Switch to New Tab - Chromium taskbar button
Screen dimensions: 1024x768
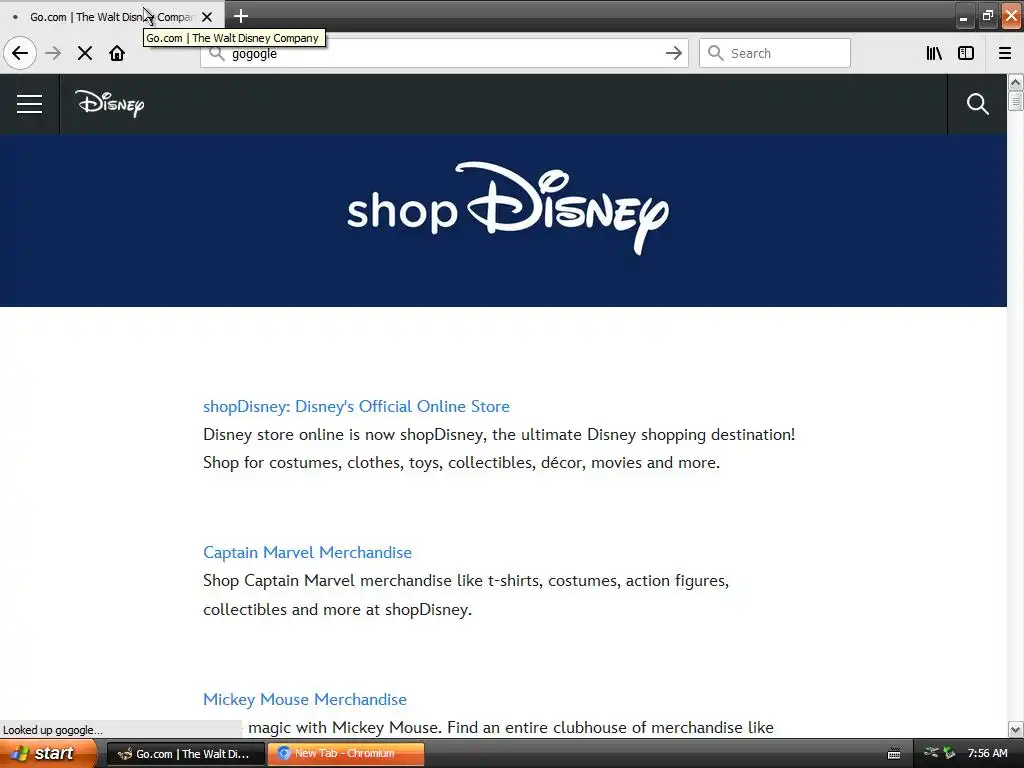pyautogui.click(x=345, y=754)
